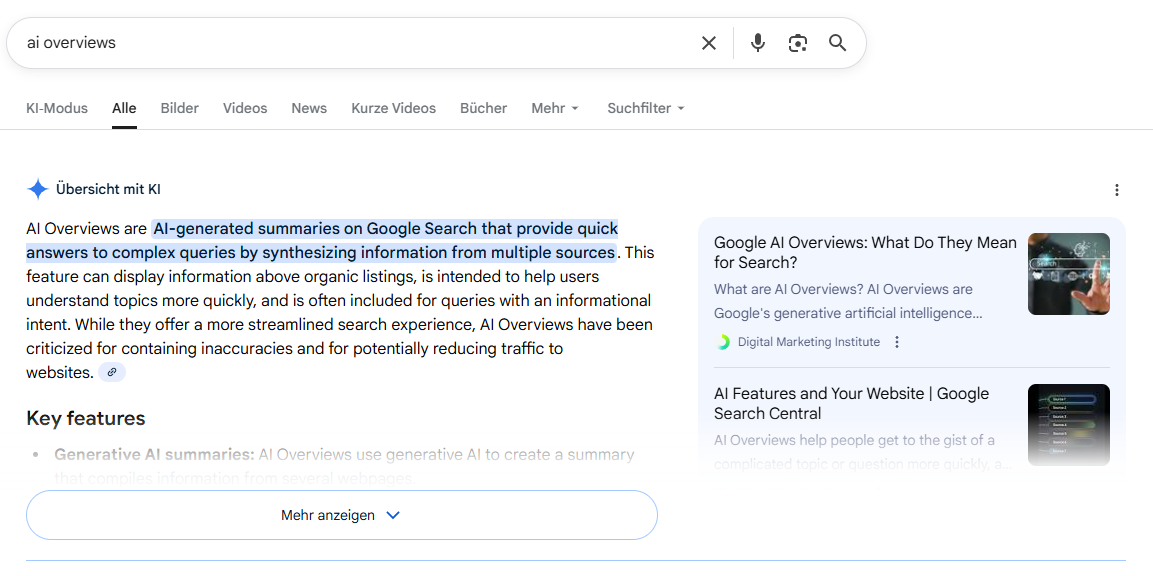Screen dimensions: 1153x576
Task: Select the News tab
Action: pyautogui.click(x=309, y=108)
